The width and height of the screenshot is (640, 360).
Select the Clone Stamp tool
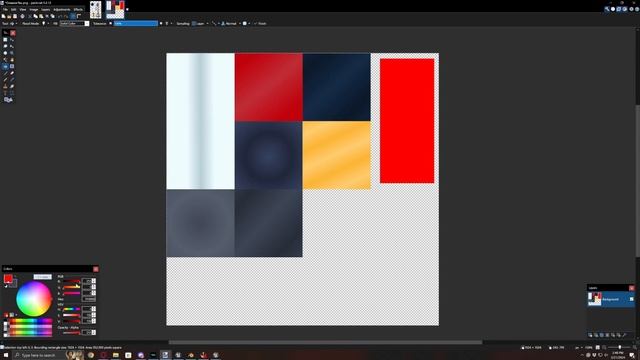[5, 86]
